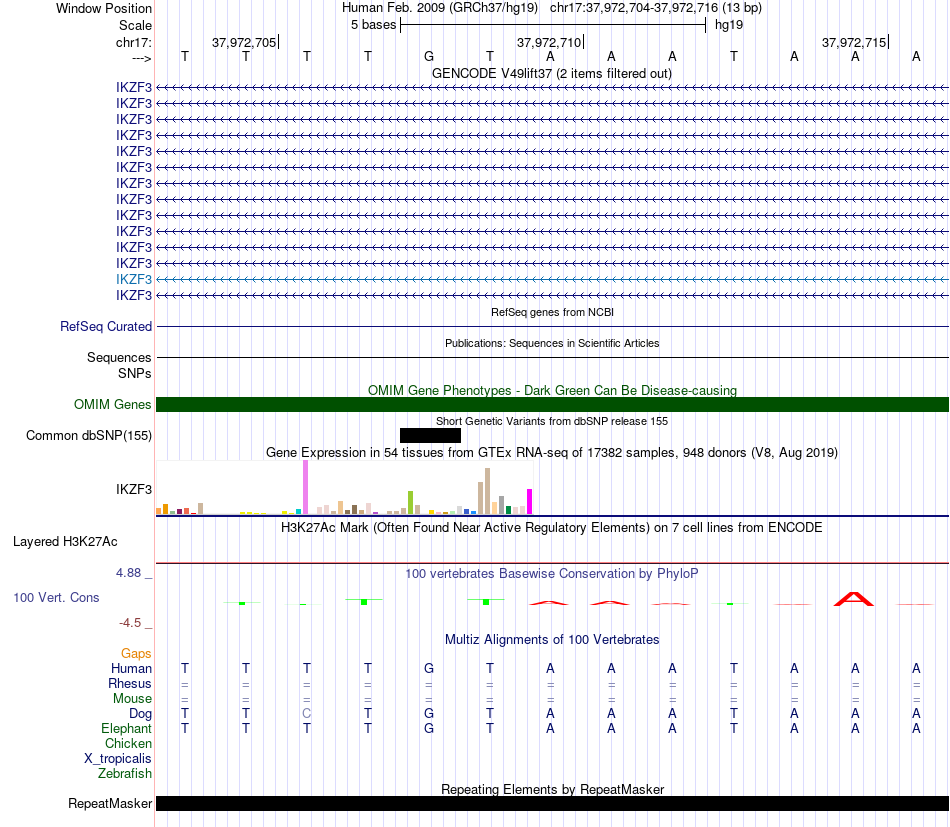Select the dark green OMIM gene bar
Viewport: 950px width, 827px height.
tap(552, 404)
